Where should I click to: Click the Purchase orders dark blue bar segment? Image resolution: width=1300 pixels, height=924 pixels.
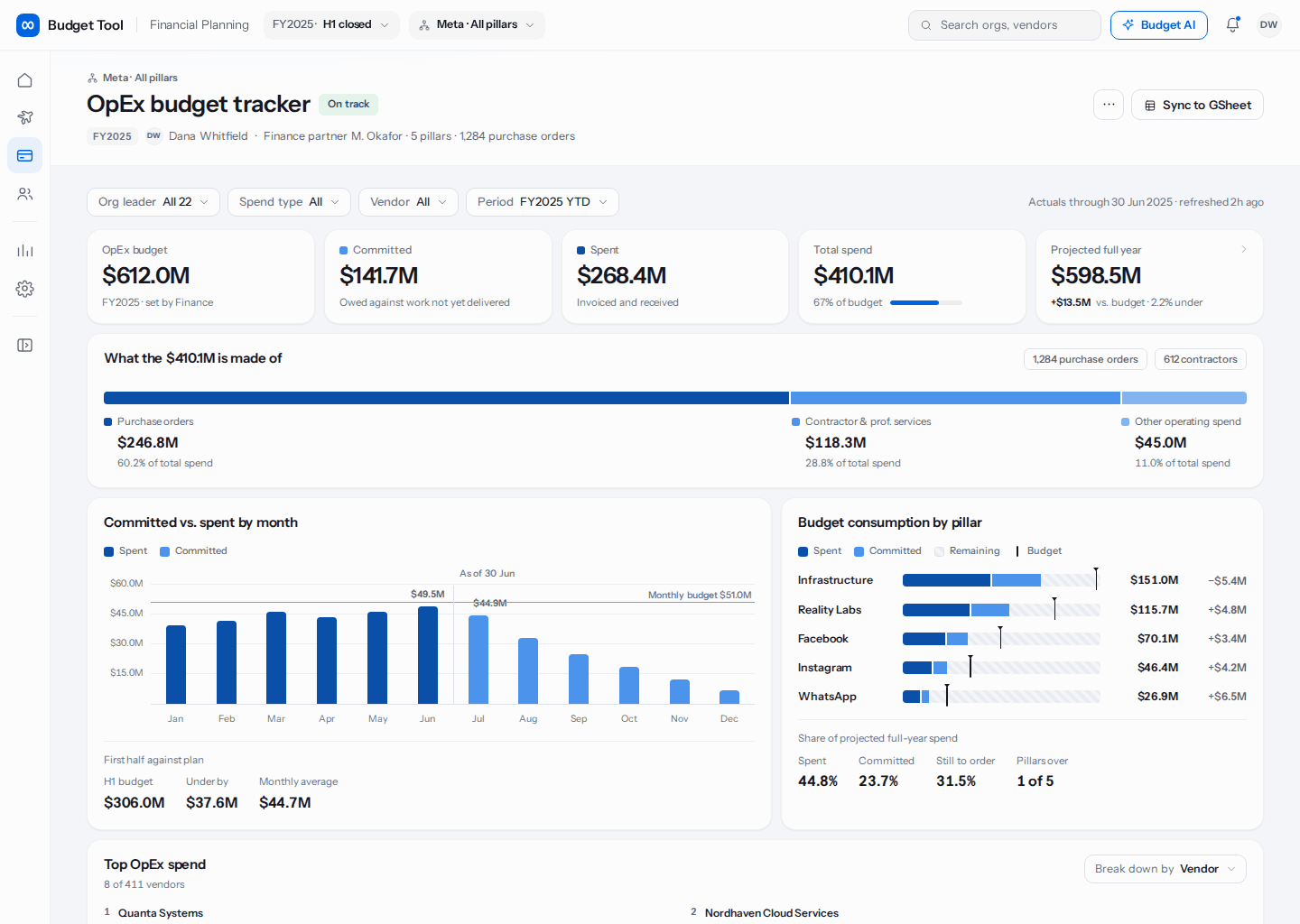[446, 398]
